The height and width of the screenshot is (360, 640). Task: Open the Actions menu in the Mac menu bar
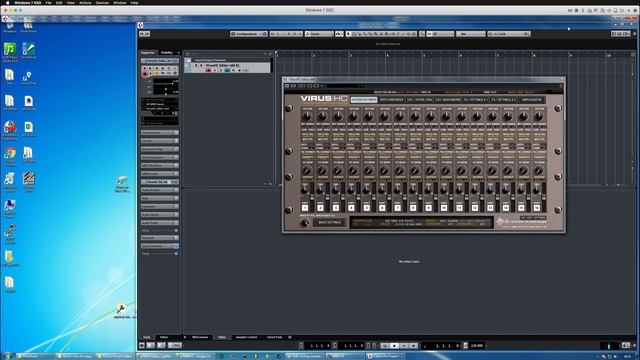(x=85, y=2)
